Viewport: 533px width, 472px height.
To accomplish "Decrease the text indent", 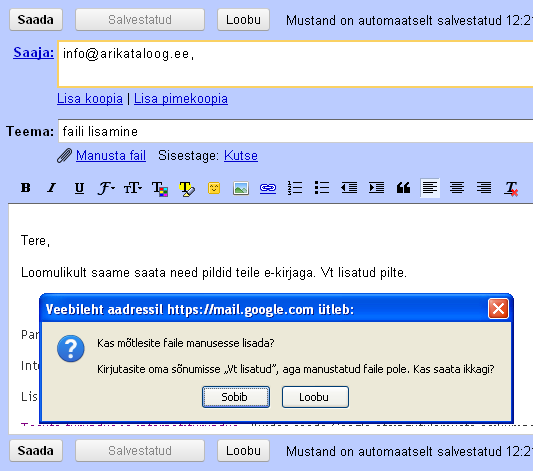I will (x=349, y=188).
